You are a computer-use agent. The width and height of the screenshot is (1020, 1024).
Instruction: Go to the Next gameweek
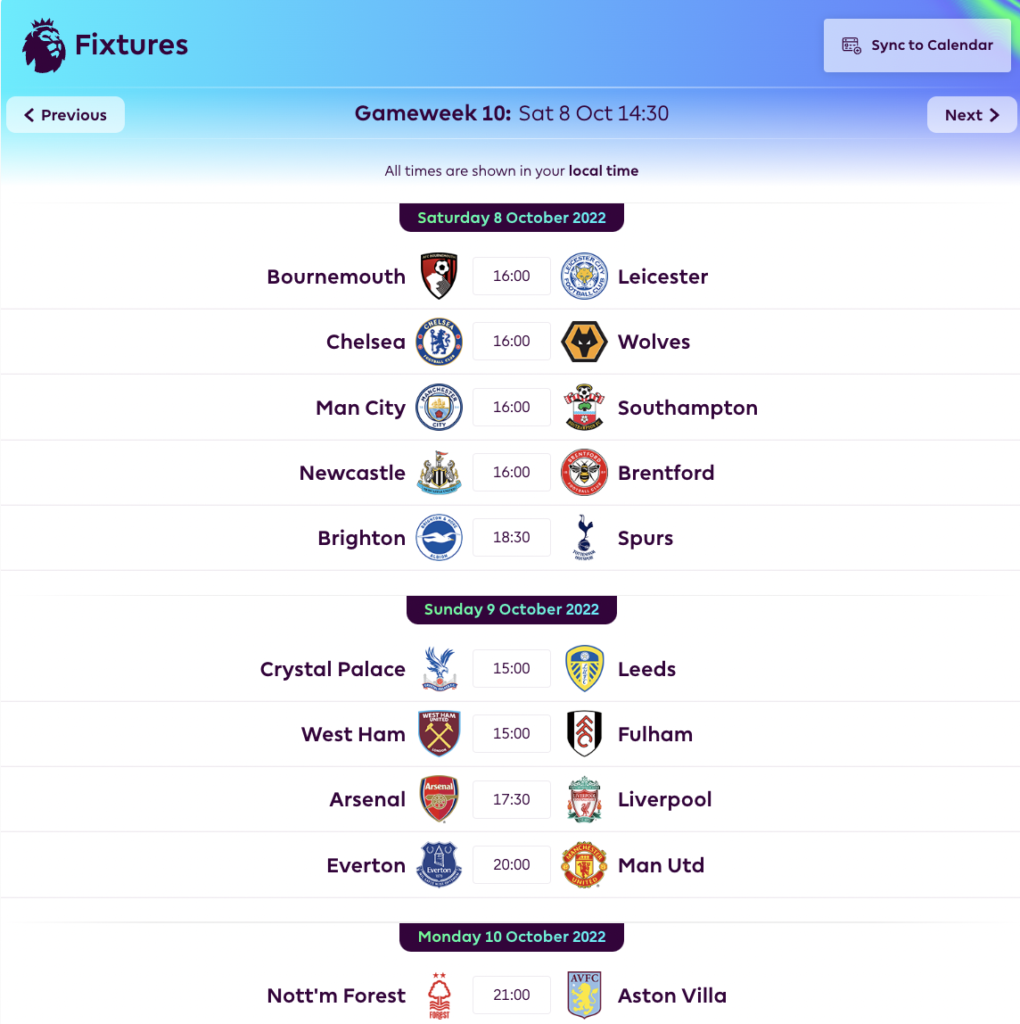tap(972, 115)
